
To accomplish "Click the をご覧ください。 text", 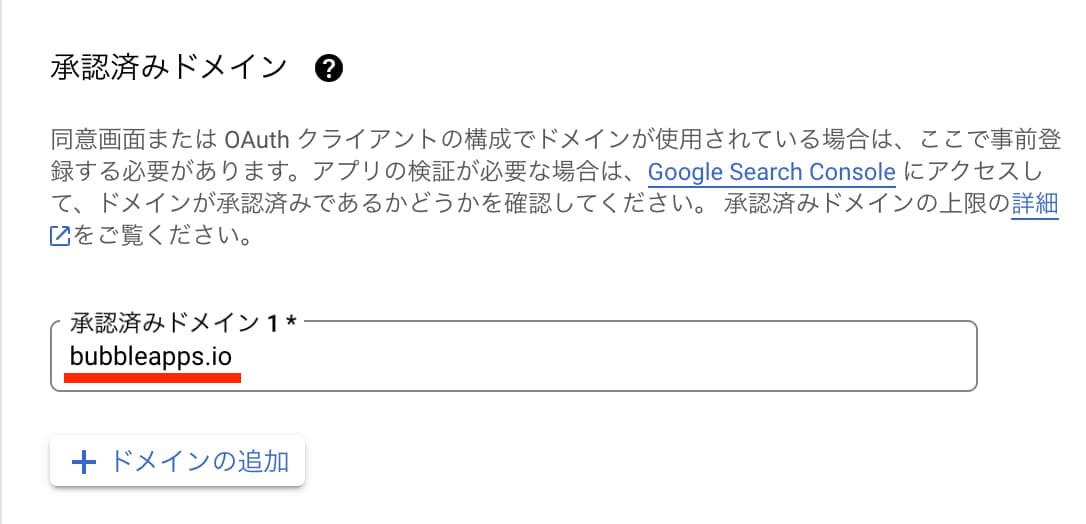I will tap(162, 237).
